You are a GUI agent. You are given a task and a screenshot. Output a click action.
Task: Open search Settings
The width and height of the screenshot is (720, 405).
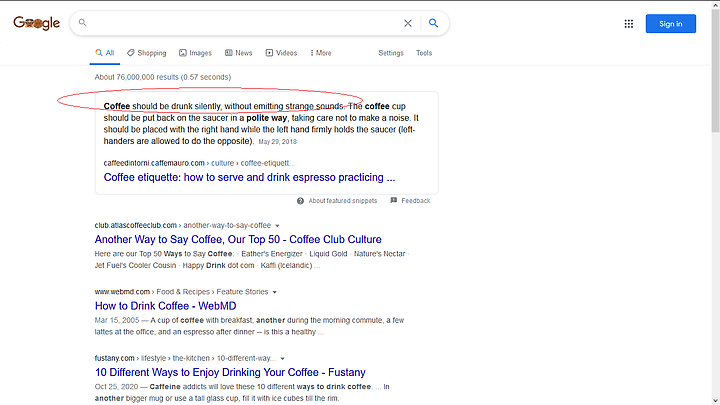tap(391, 53)
